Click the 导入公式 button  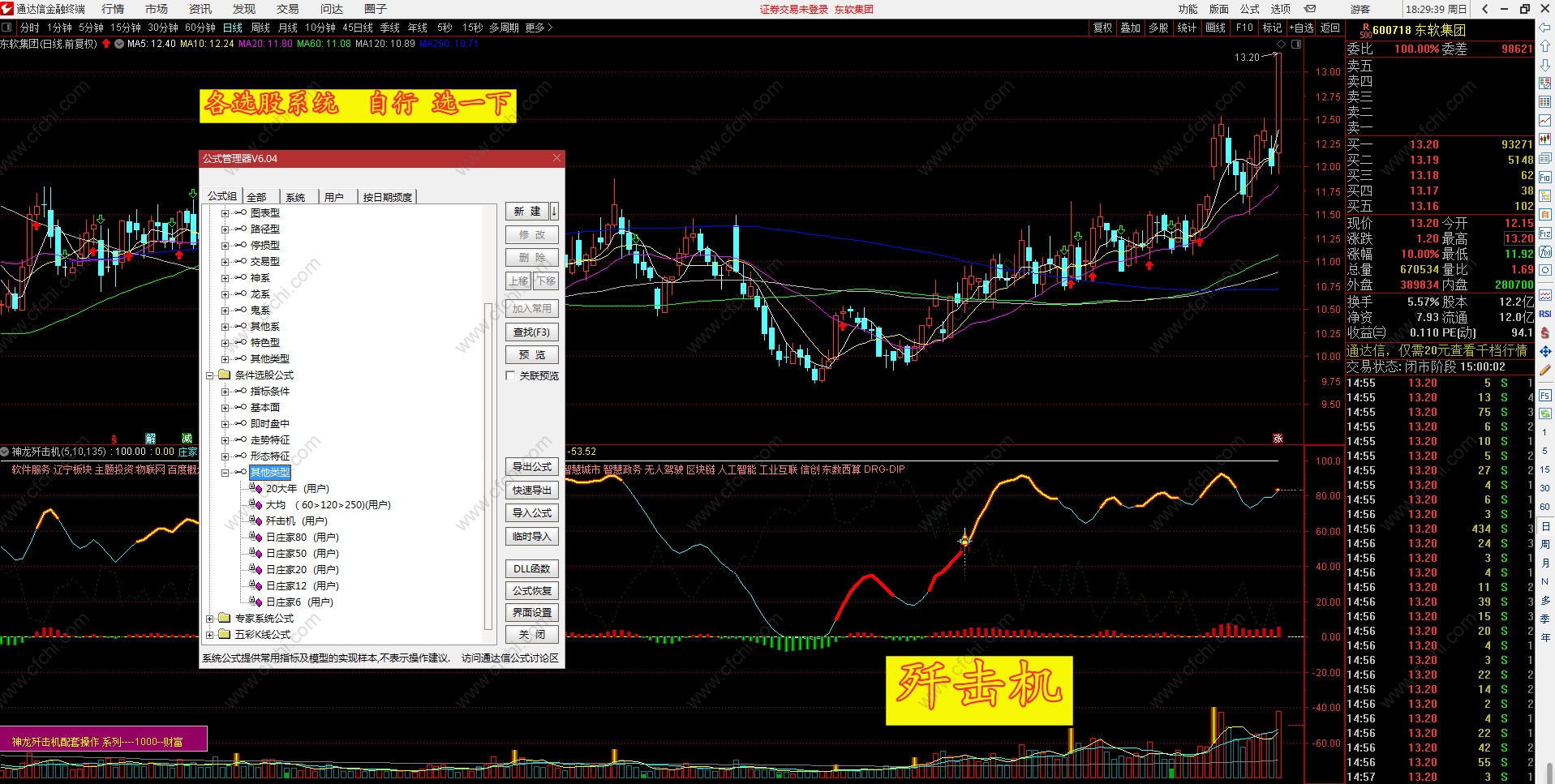pos(532,513)
